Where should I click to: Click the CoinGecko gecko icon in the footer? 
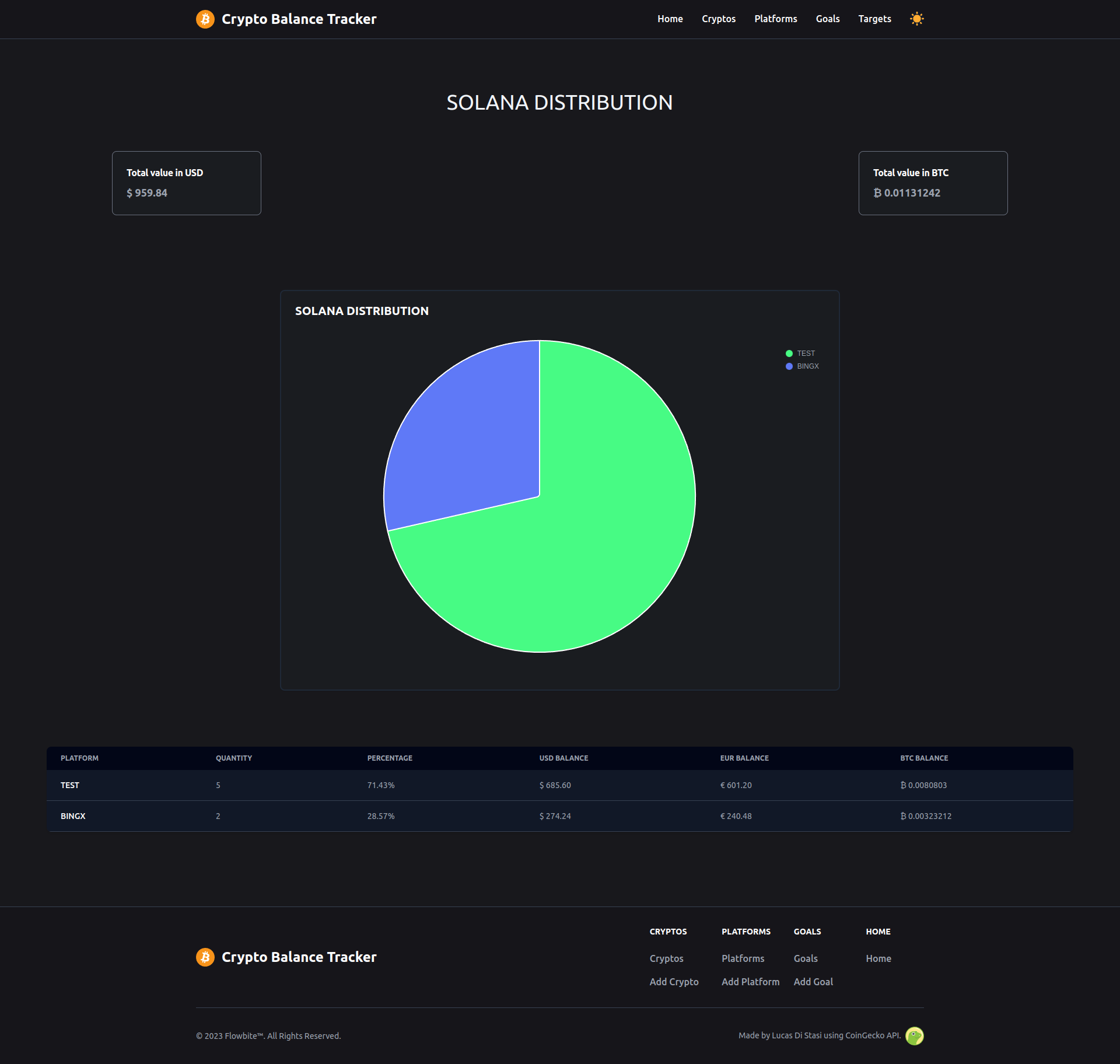point(915,1036)
